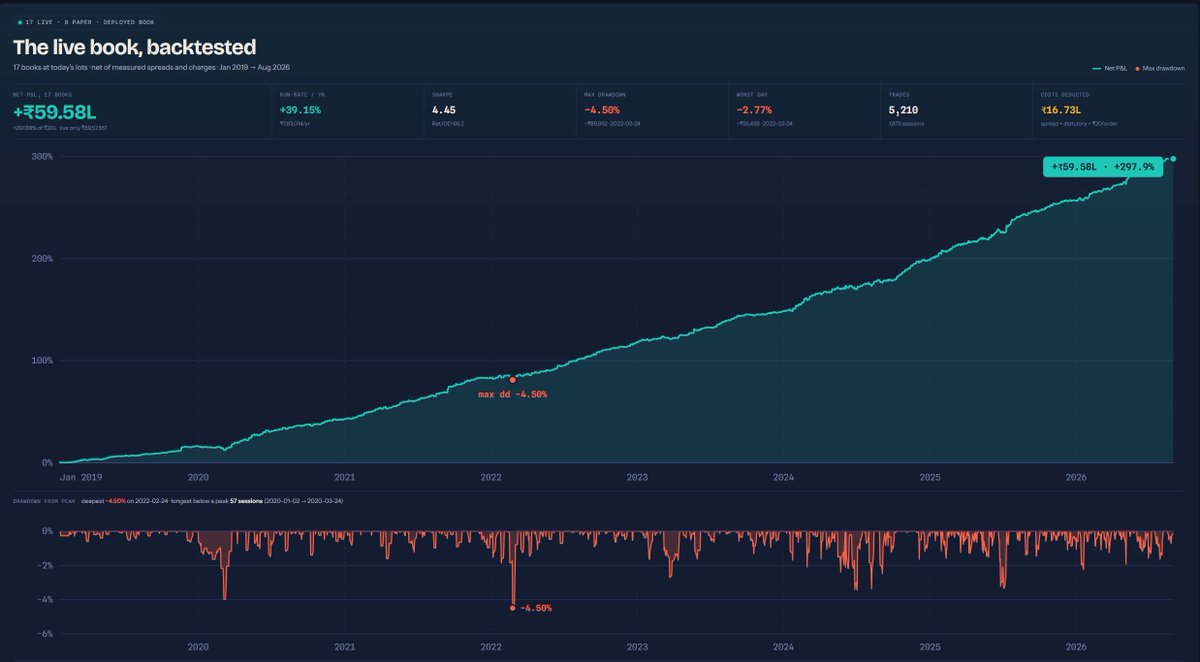Click the '-6%' drawdown axis label
The image size is (1200, 662).
(x=44, y=633)
